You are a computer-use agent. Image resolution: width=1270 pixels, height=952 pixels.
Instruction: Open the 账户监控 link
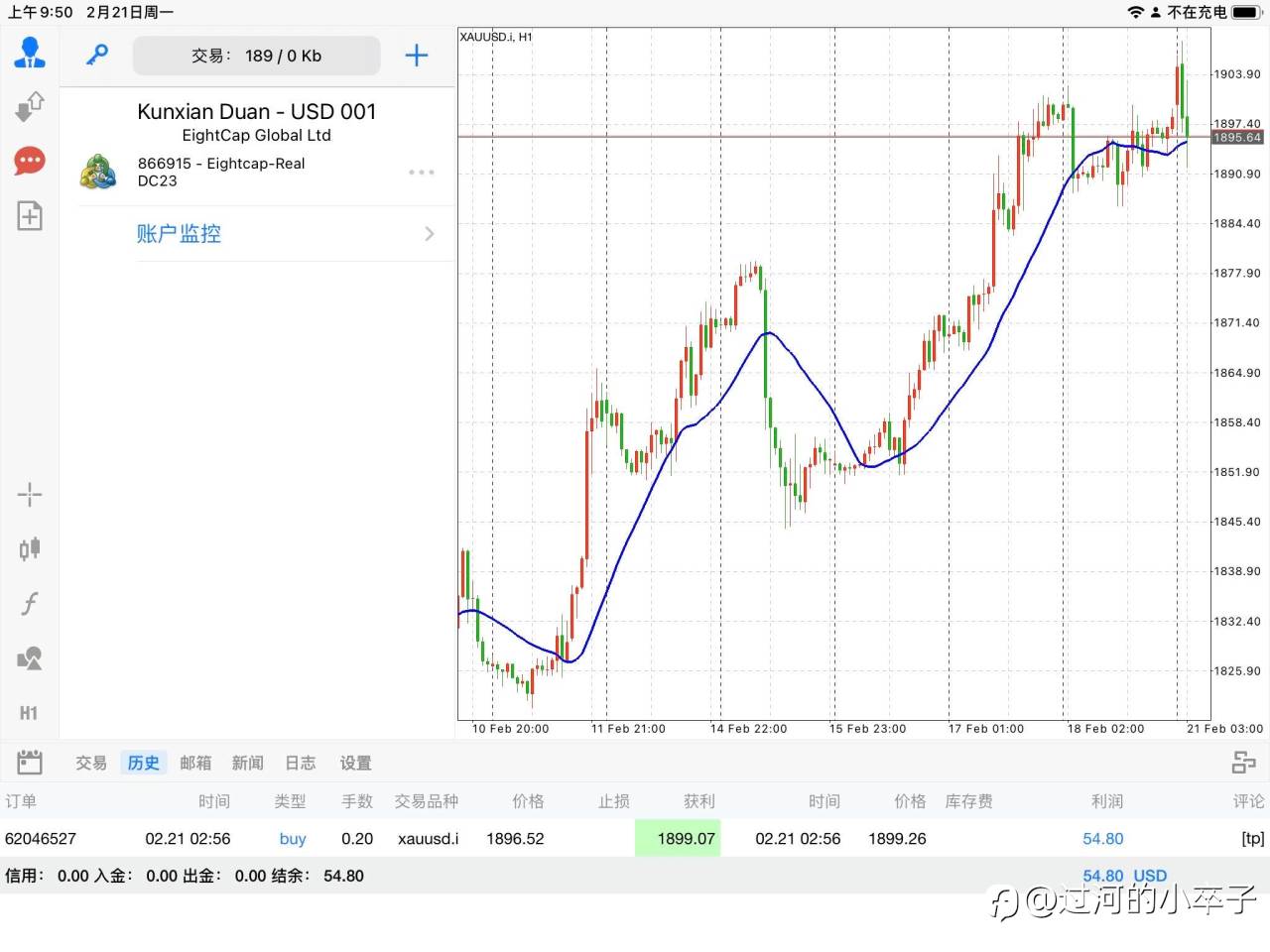point(179,234)
